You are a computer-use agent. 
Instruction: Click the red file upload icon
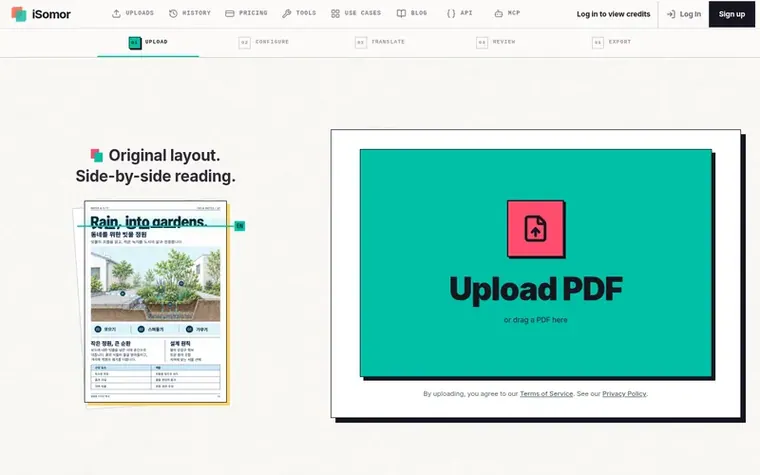[536, 229]
